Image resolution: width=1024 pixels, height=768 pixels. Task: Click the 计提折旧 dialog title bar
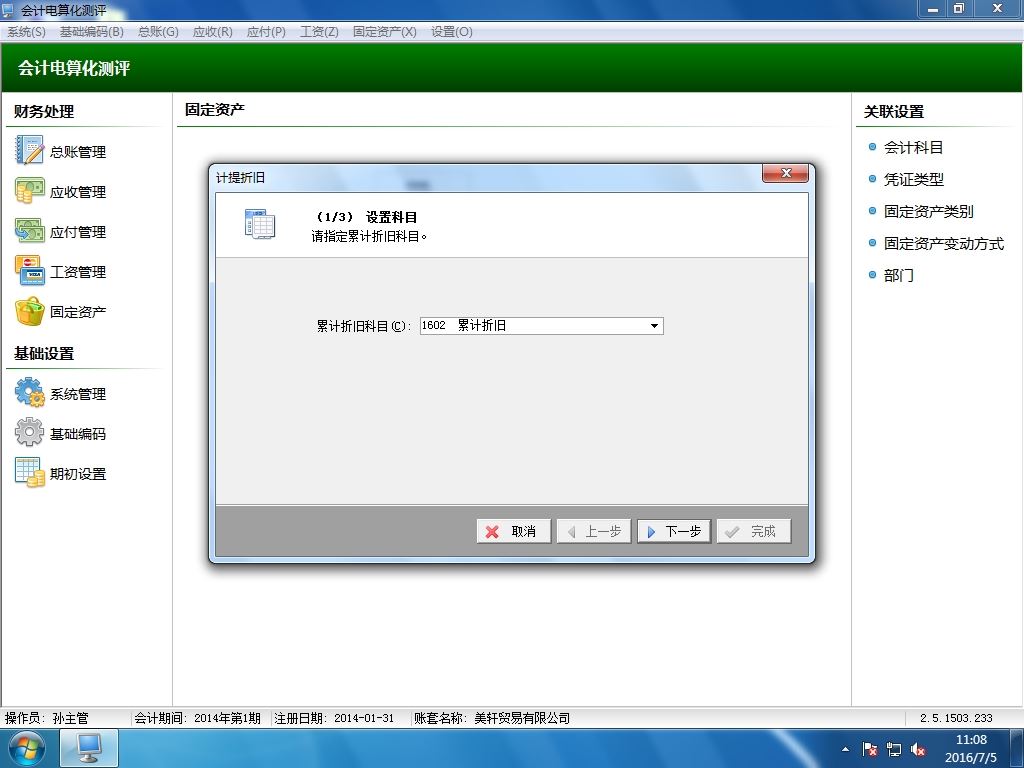pyautogui.click(x=487, y=177)
